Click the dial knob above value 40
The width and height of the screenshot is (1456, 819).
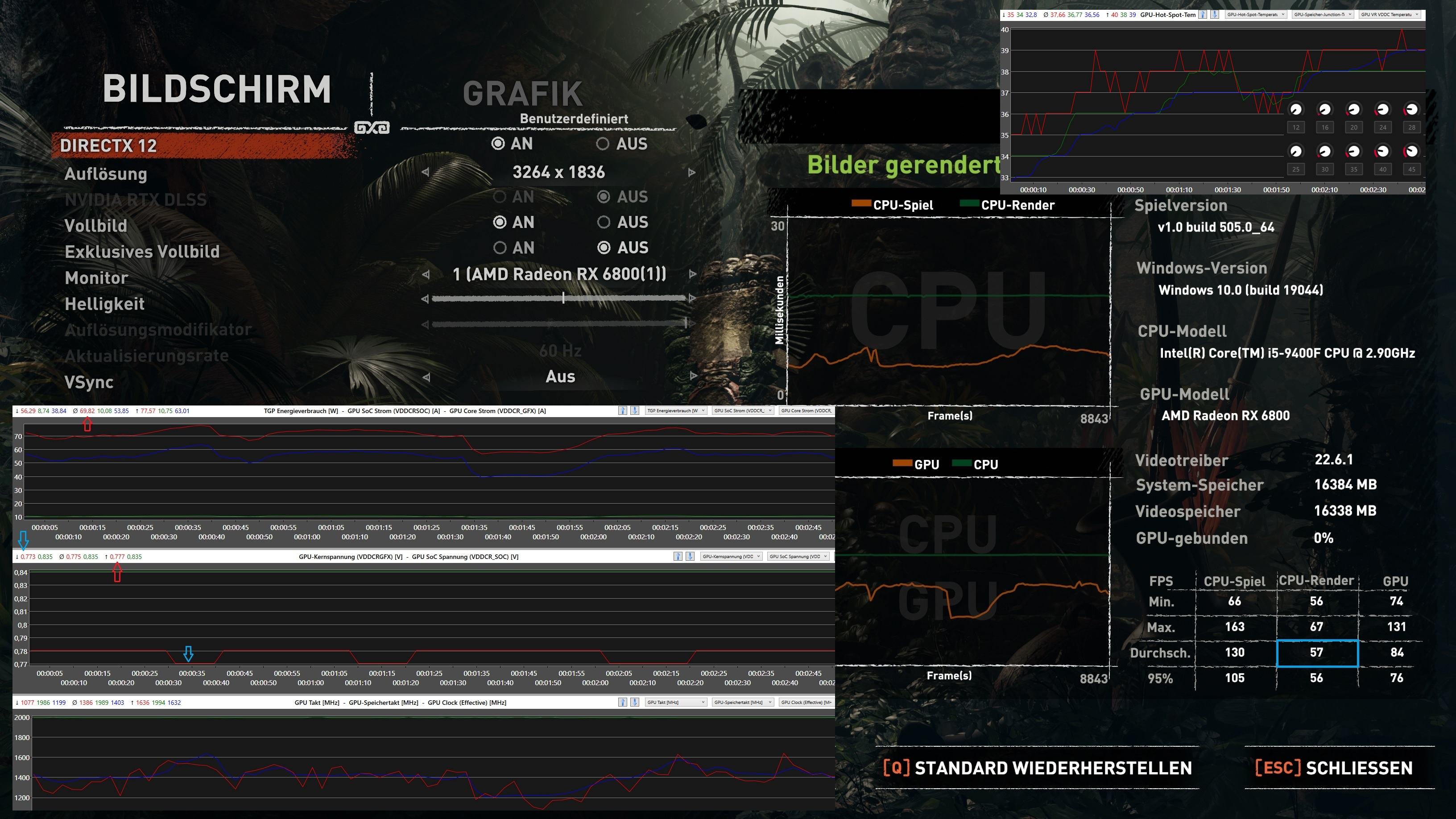1382,151
